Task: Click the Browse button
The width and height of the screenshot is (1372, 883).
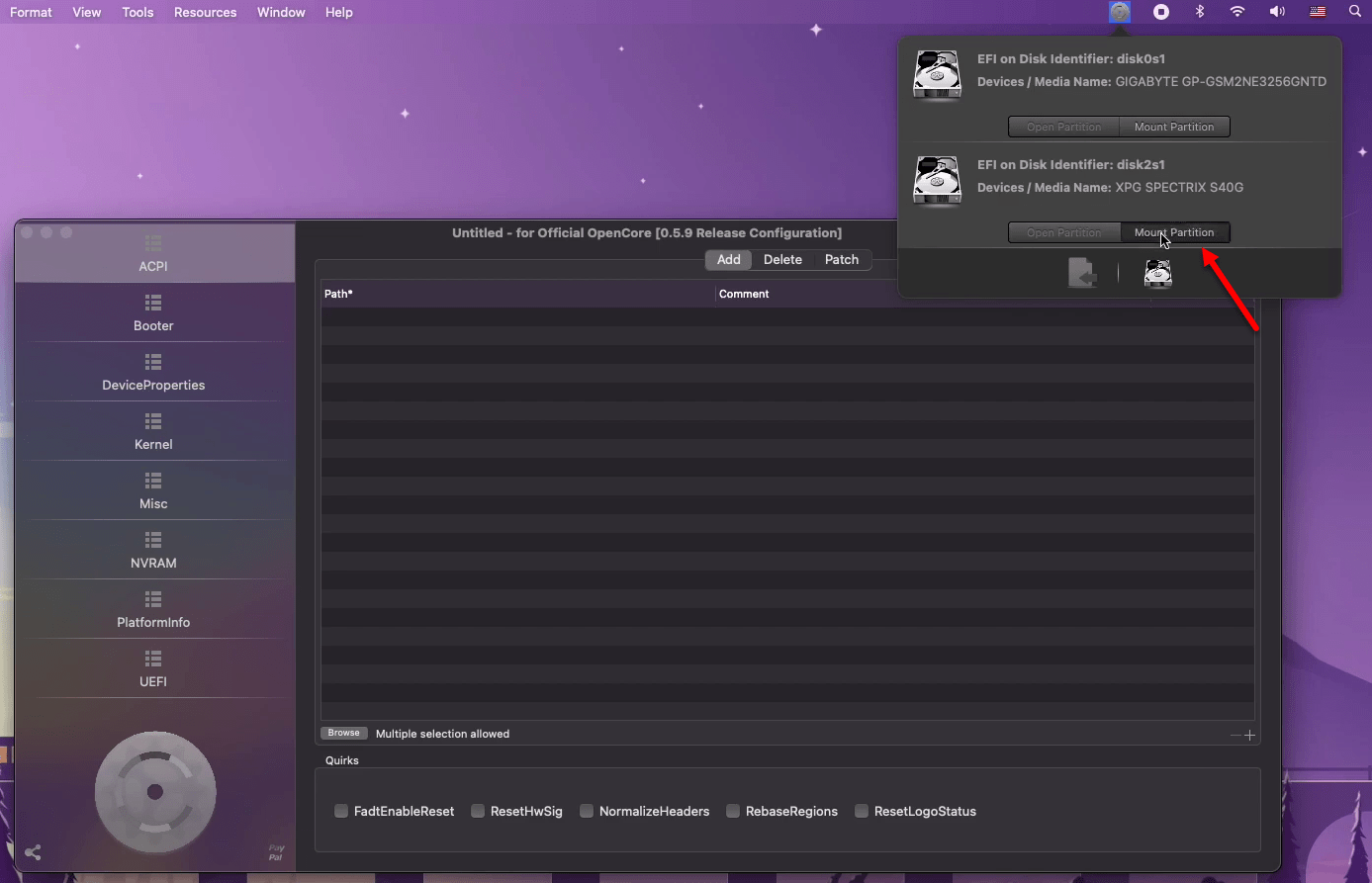Action: click(x=343, y=733)
